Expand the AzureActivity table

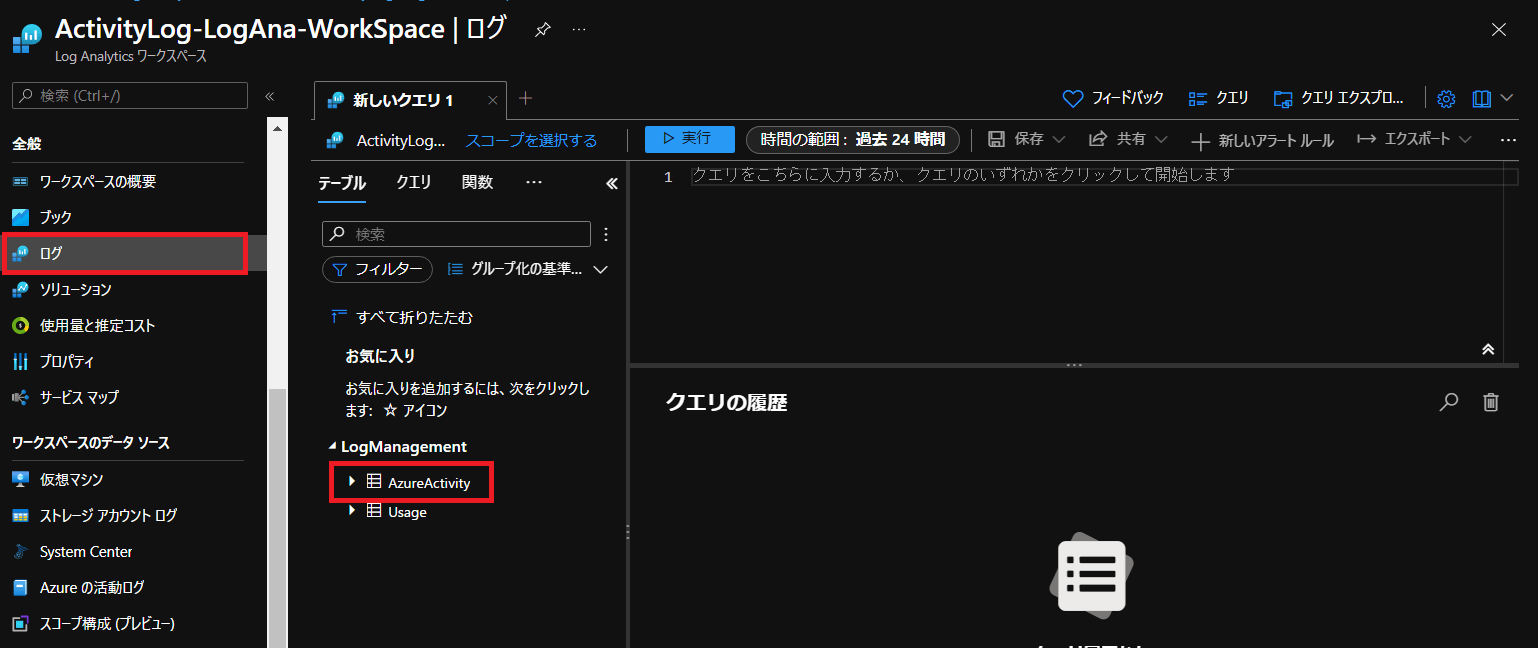pos(351,482)
